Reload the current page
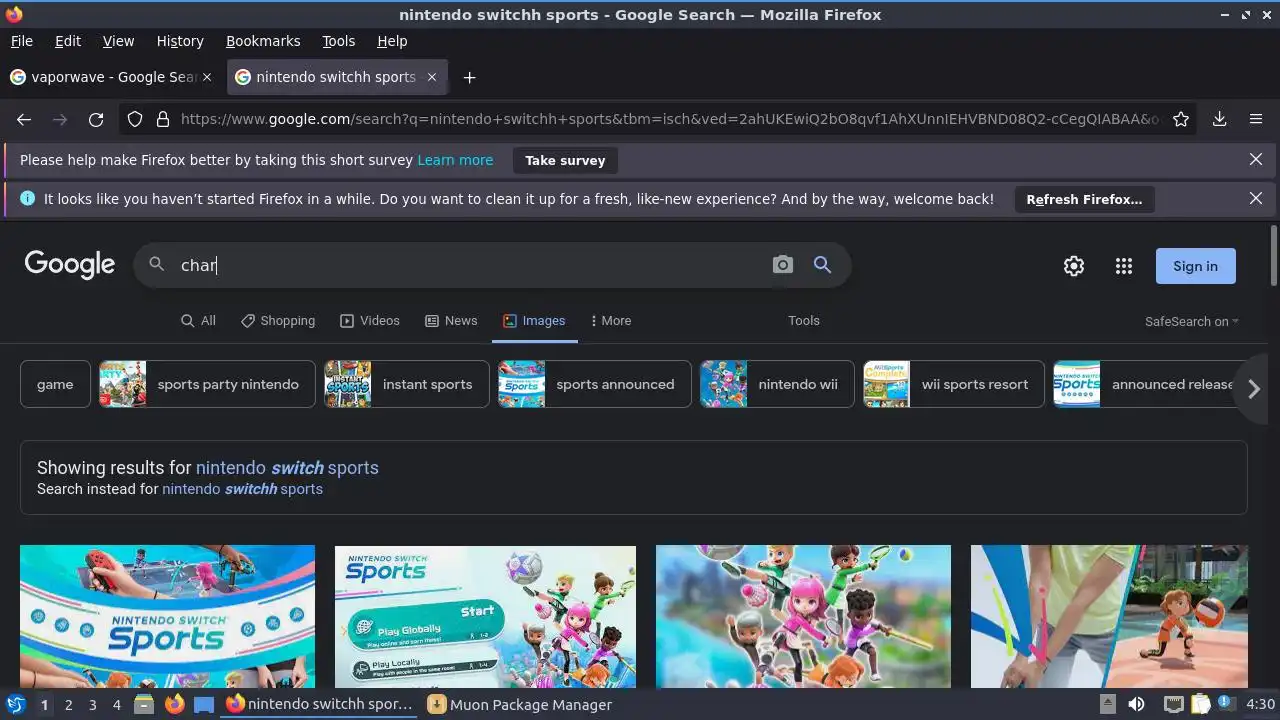 96,119
